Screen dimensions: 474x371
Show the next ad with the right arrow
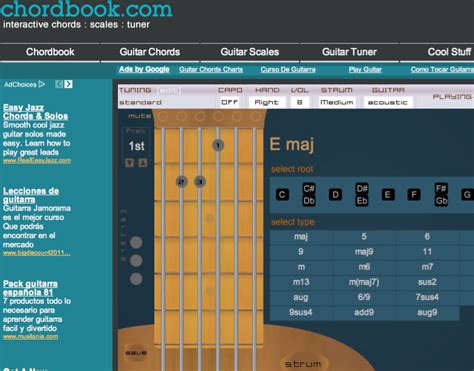[68, 84]
